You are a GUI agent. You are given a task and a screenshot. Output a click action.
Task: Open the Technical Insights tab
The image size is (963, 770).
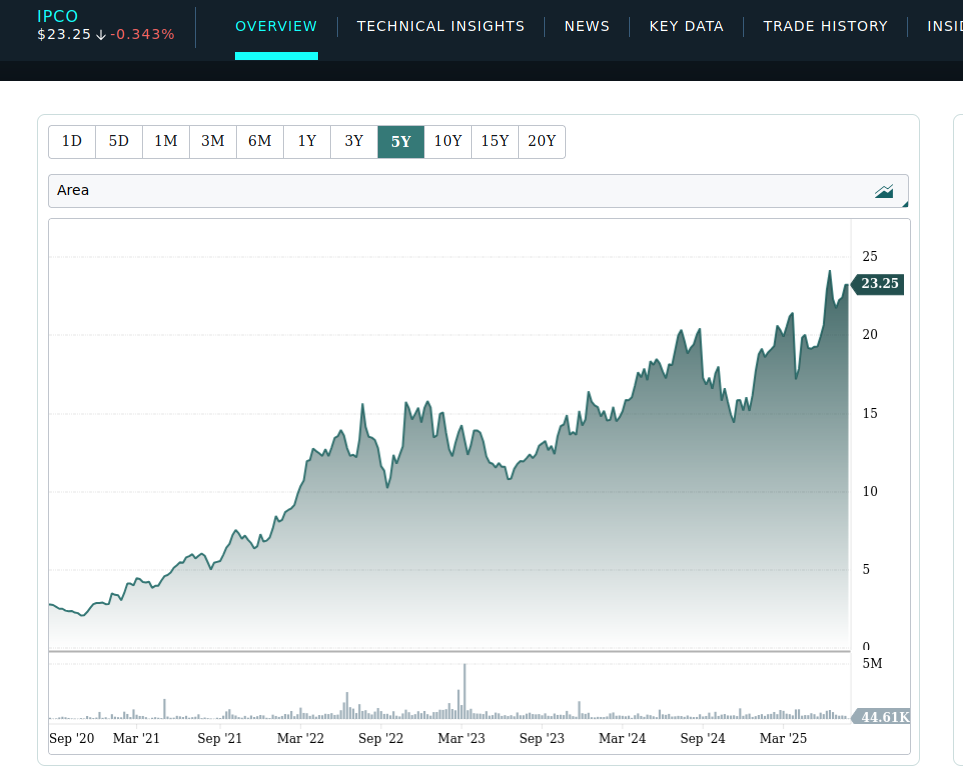point(440,27)
